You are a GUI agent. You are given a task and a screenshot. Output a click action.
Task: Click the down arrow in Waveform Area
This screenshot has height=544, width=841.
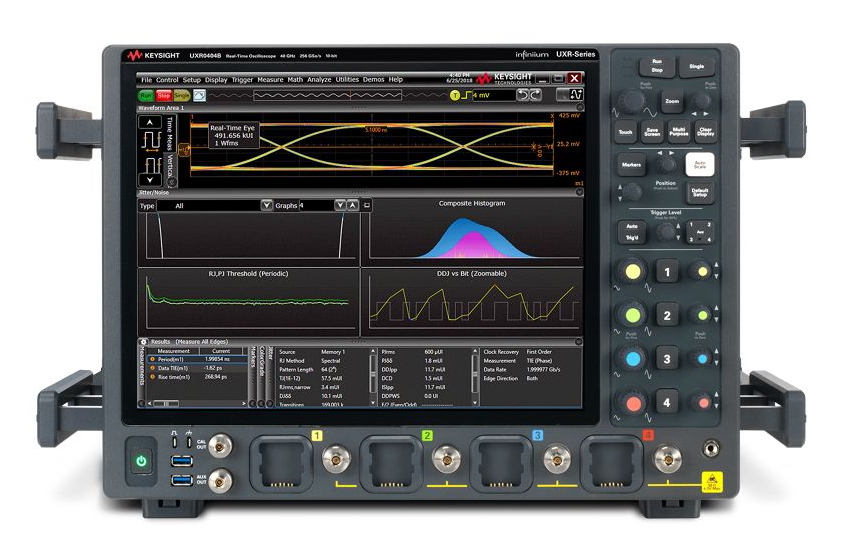[x=150, y=180]
